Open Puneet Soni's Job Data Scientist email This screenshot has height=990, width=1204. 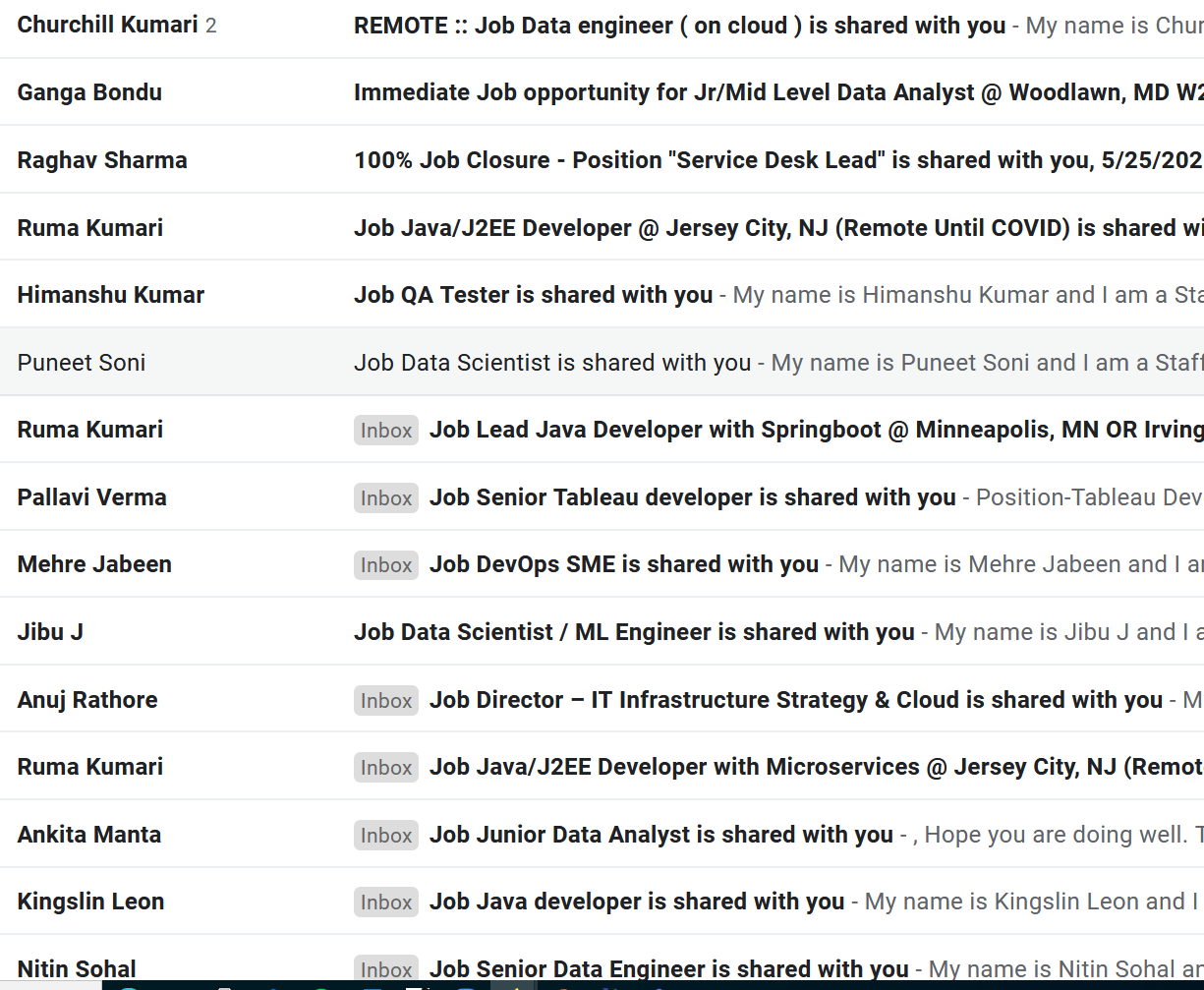click(x=602, y=363)
